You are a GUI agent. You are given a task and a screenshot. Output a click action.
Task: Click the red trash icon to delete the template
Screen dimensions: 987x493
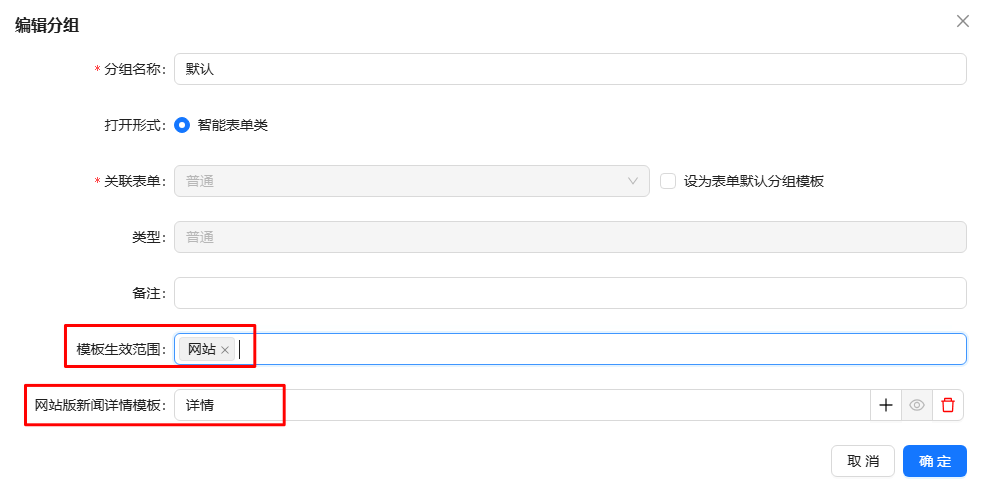click(x=948, y=405)
